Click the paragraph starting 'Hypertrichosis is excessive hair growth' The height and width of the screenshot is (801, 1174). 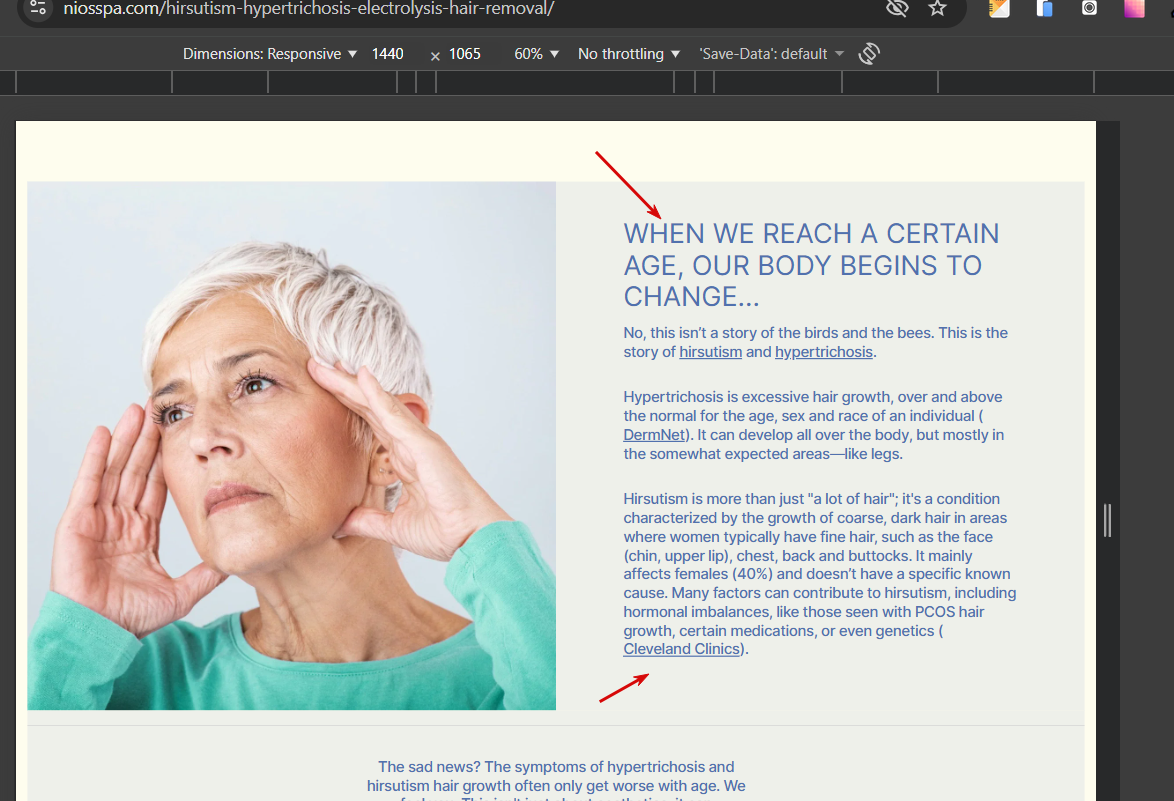[x=814, y=425]
